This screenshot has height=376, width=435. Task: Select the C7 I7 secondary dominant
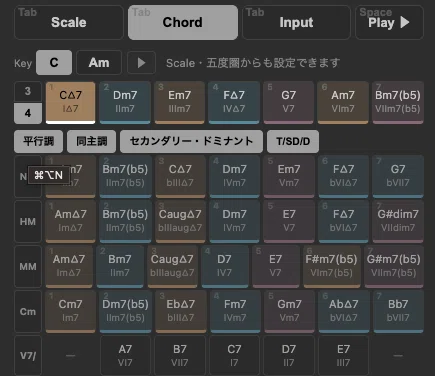[234, 356]
